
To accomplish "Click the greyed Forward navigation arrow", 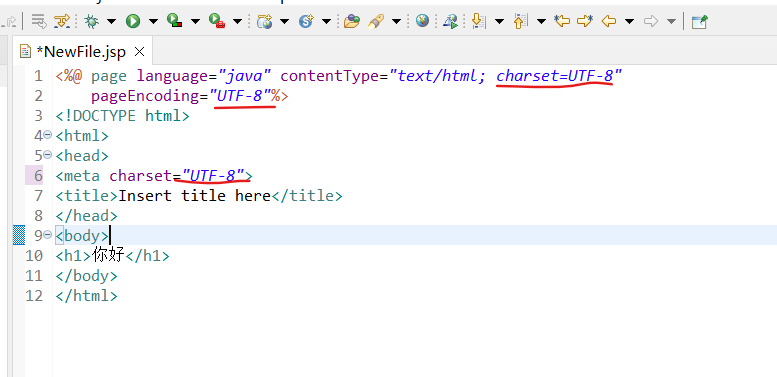I will 651,21.
